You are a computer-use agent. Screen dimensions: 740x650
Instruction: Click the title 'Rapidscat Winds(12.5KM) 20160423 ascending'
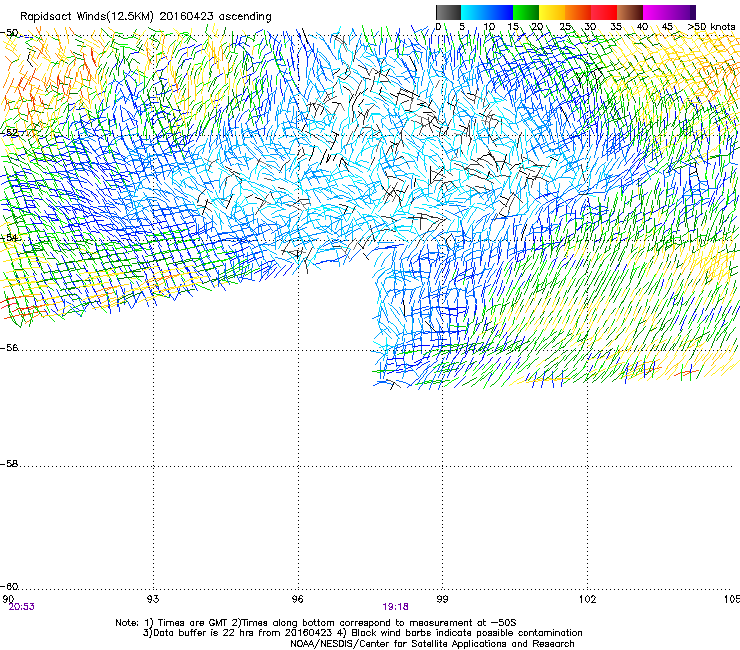pyautogui.click(x=146, y=17)
